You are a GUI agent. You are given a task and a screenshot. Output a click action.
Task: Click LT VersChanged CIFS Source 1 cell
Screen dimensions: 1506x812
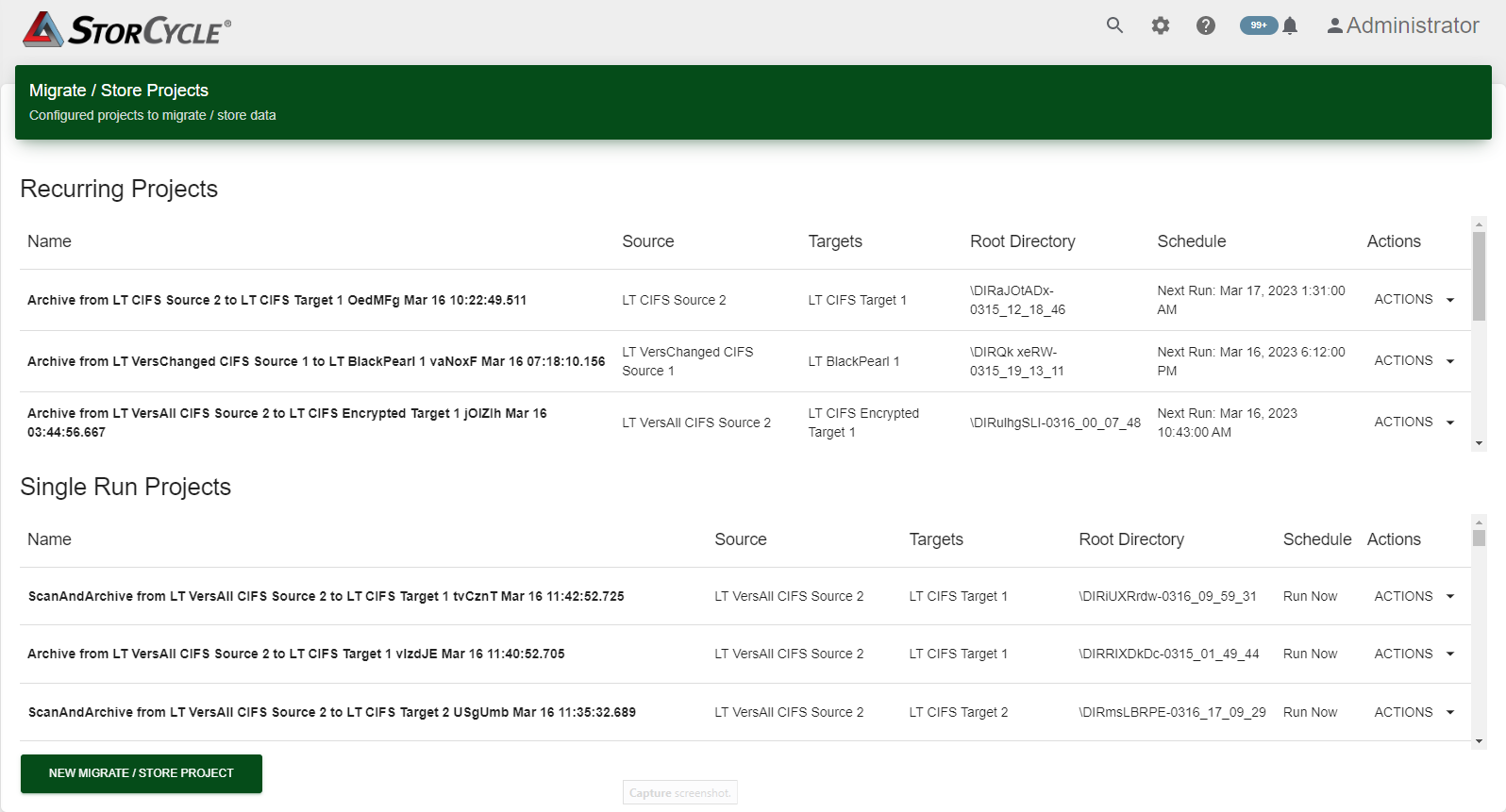click(688, 361)
